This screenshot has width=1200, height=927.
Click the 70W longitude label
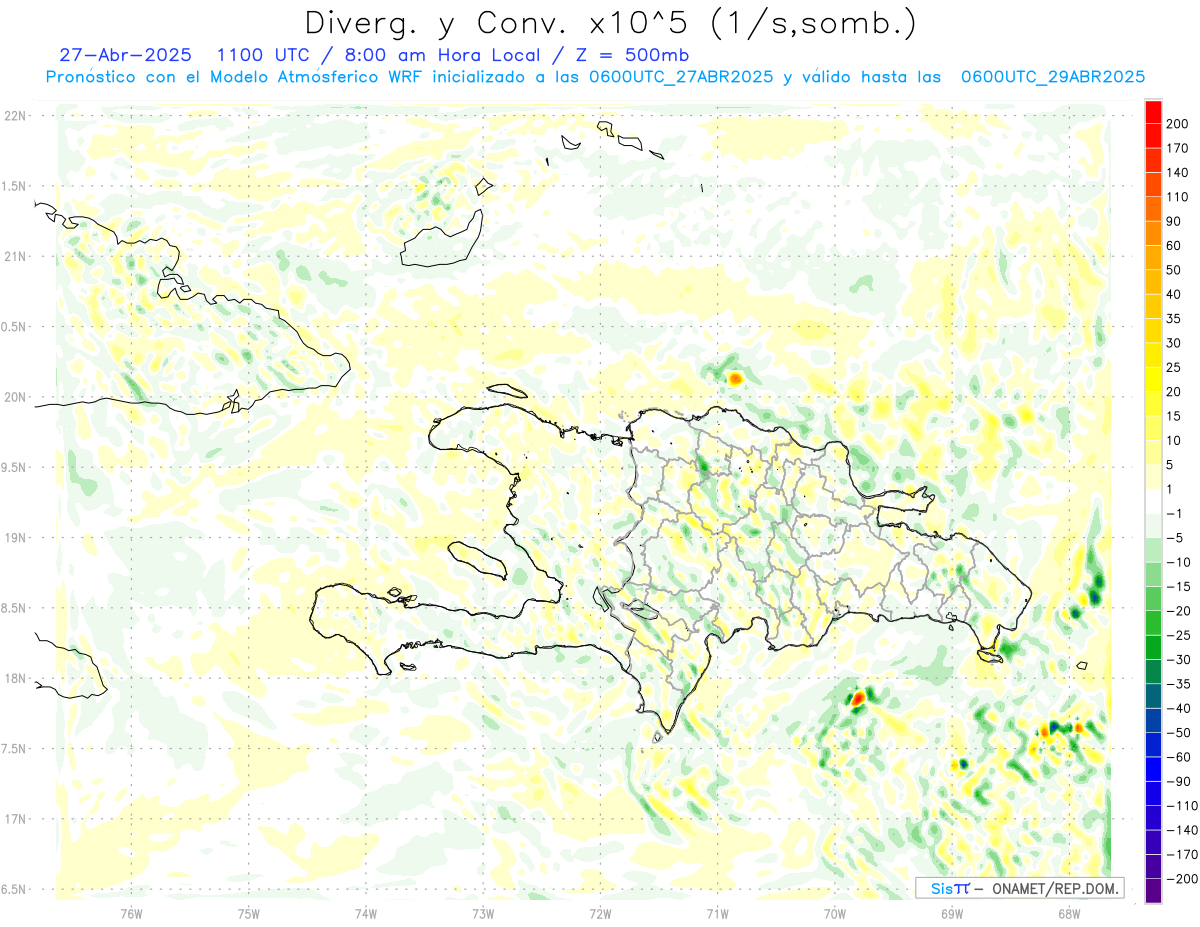835,913
